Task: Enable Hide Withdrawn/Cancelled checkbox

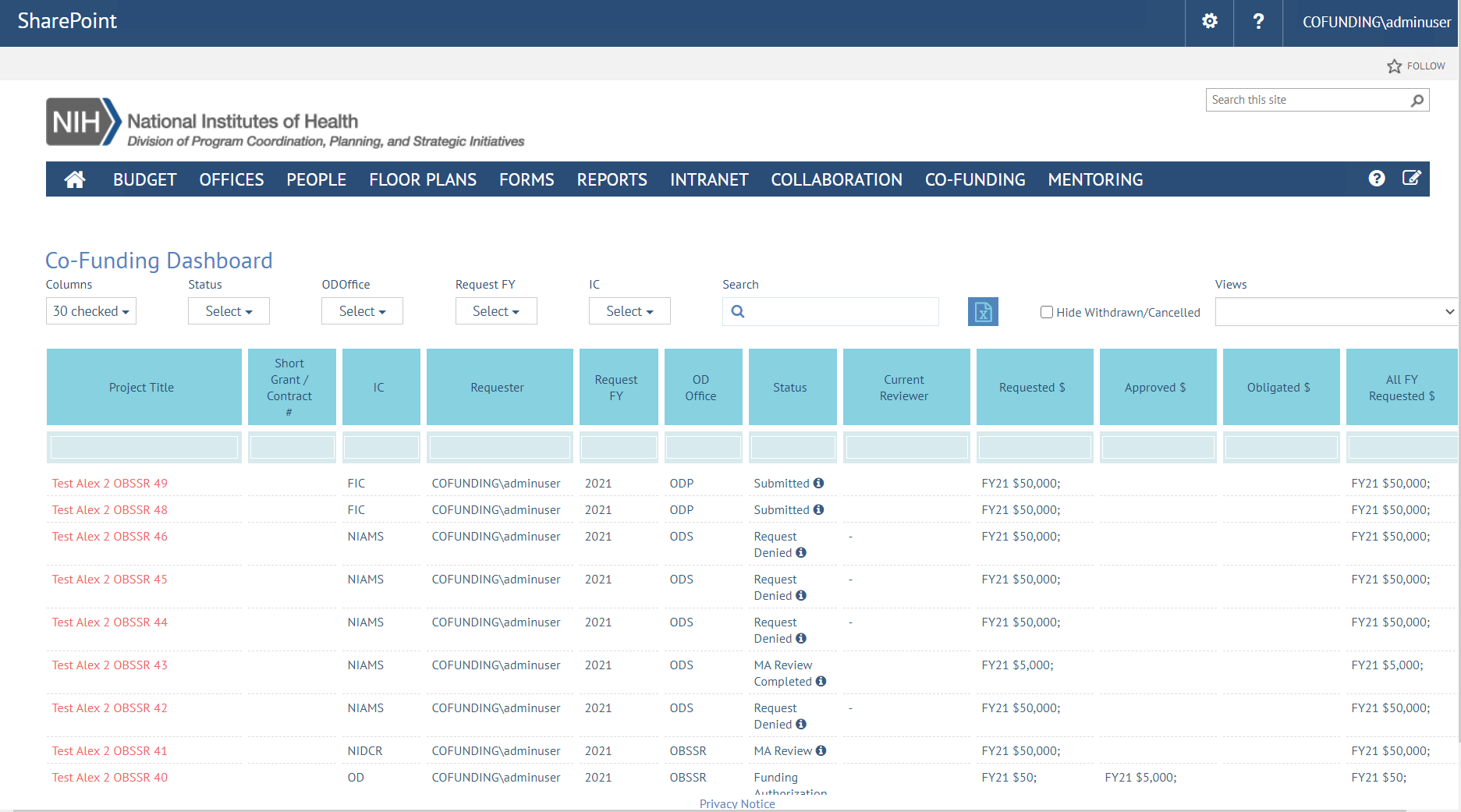Action: tap(1047, 312)
